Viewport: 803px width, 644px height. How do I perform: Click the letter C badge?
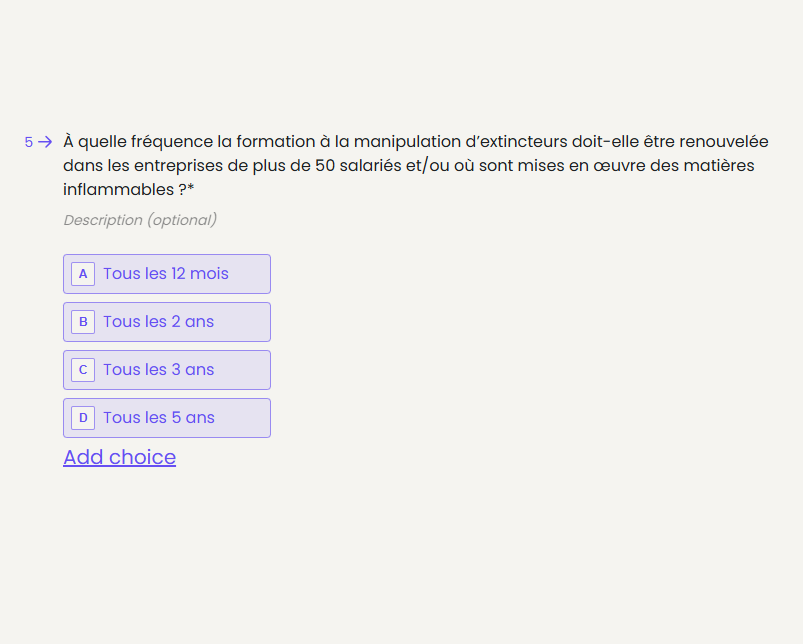[83, 370]
